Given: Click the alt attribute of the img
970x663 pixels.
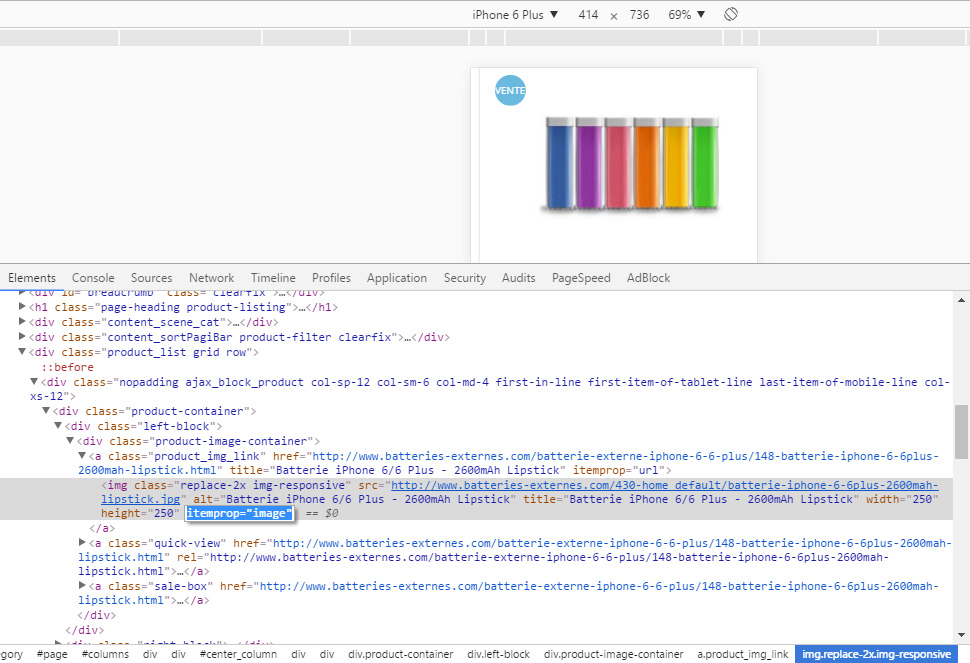Looking at the screenshot, I should [x=354, y=499].
